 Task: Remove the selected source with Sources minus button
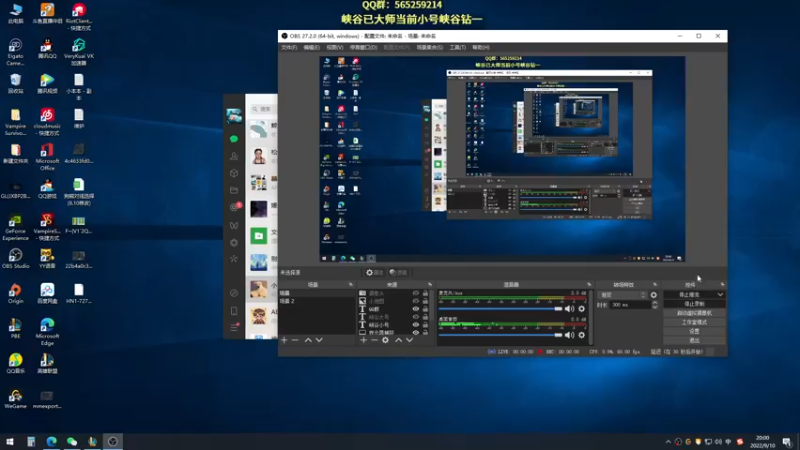(x=374, y=340)
